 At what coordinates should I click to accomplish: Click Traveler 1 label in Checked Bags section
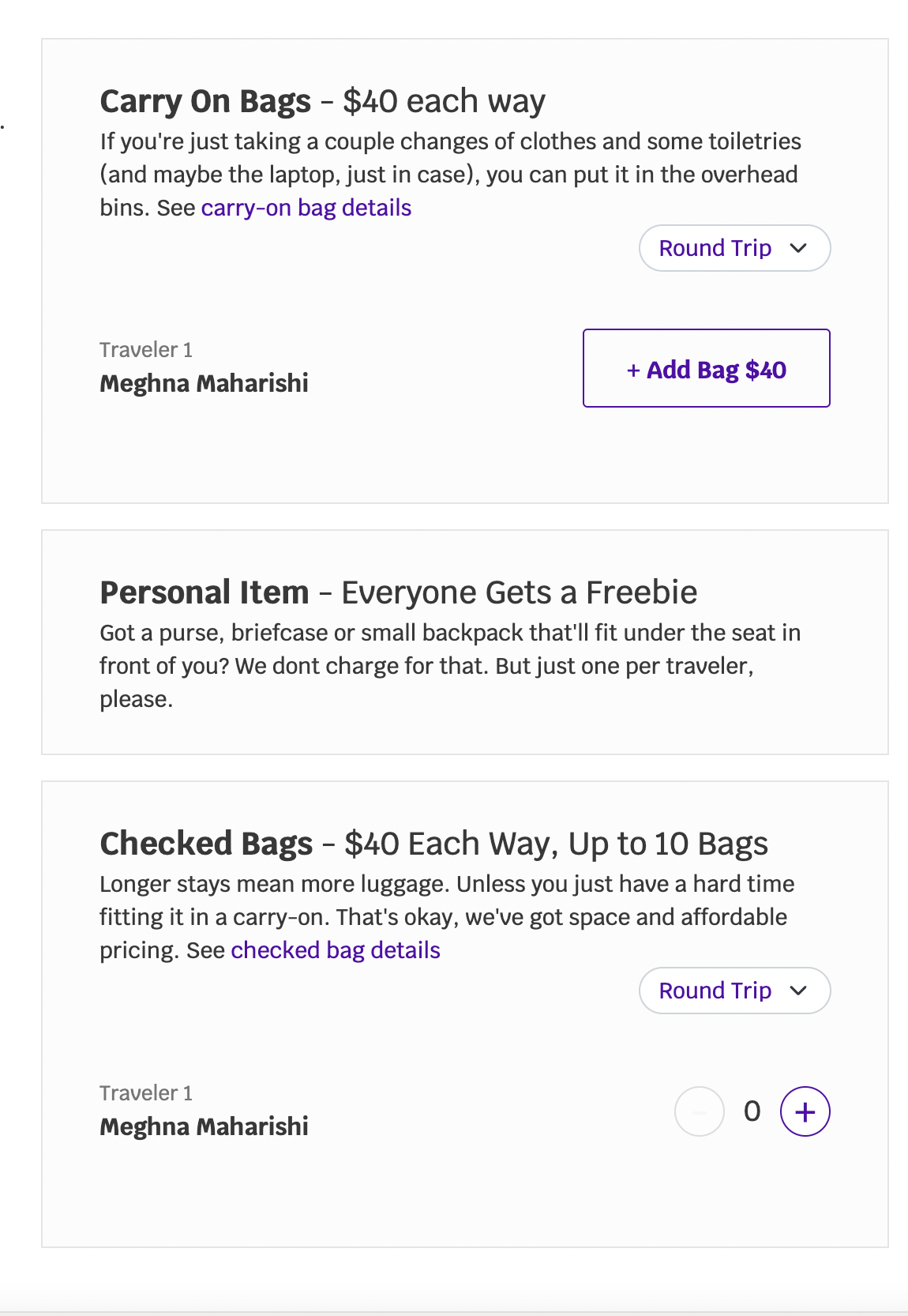click(146, 1093)
